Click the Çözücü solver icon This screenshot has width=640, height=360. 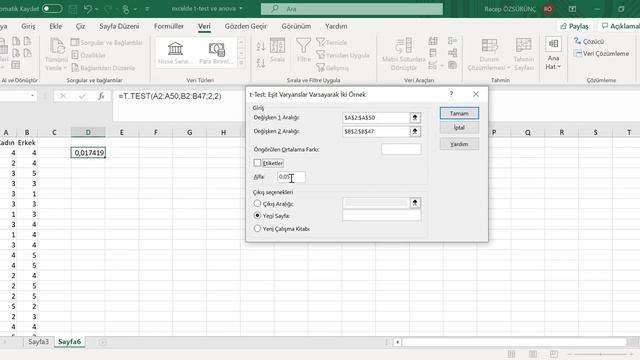[578, 41]
